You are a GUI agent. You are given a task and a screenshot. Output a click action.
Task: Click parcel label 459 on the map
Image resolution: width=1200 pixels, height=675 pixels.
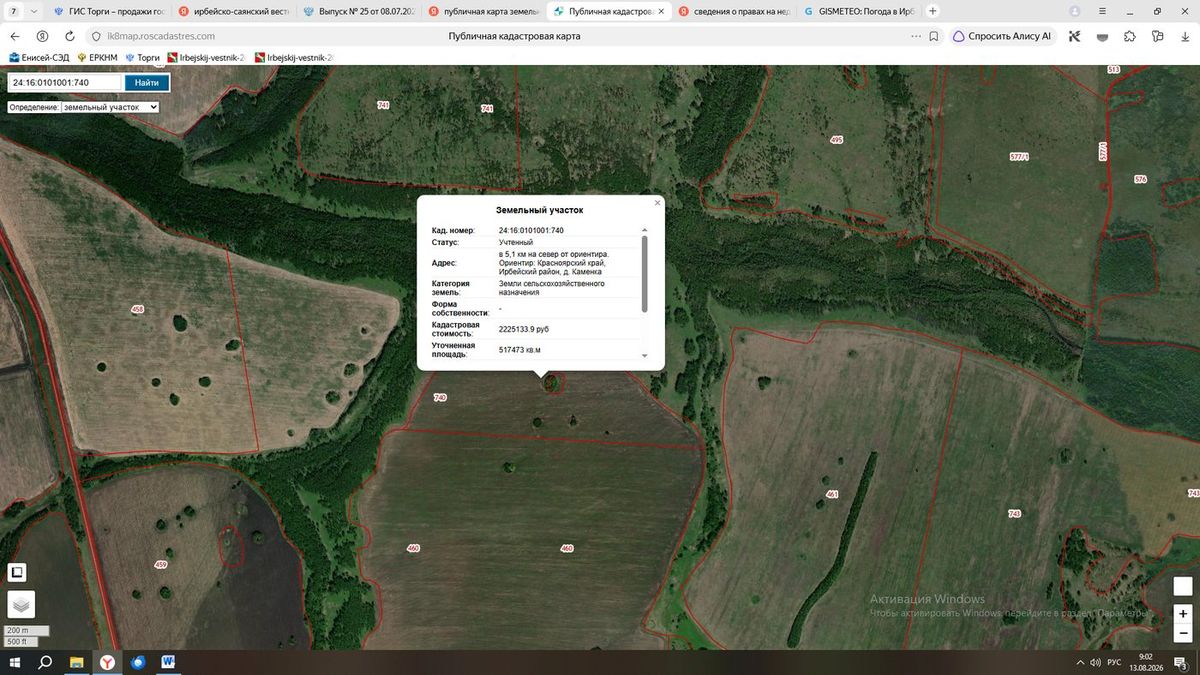pyautogui.click(x=161, y=565)
